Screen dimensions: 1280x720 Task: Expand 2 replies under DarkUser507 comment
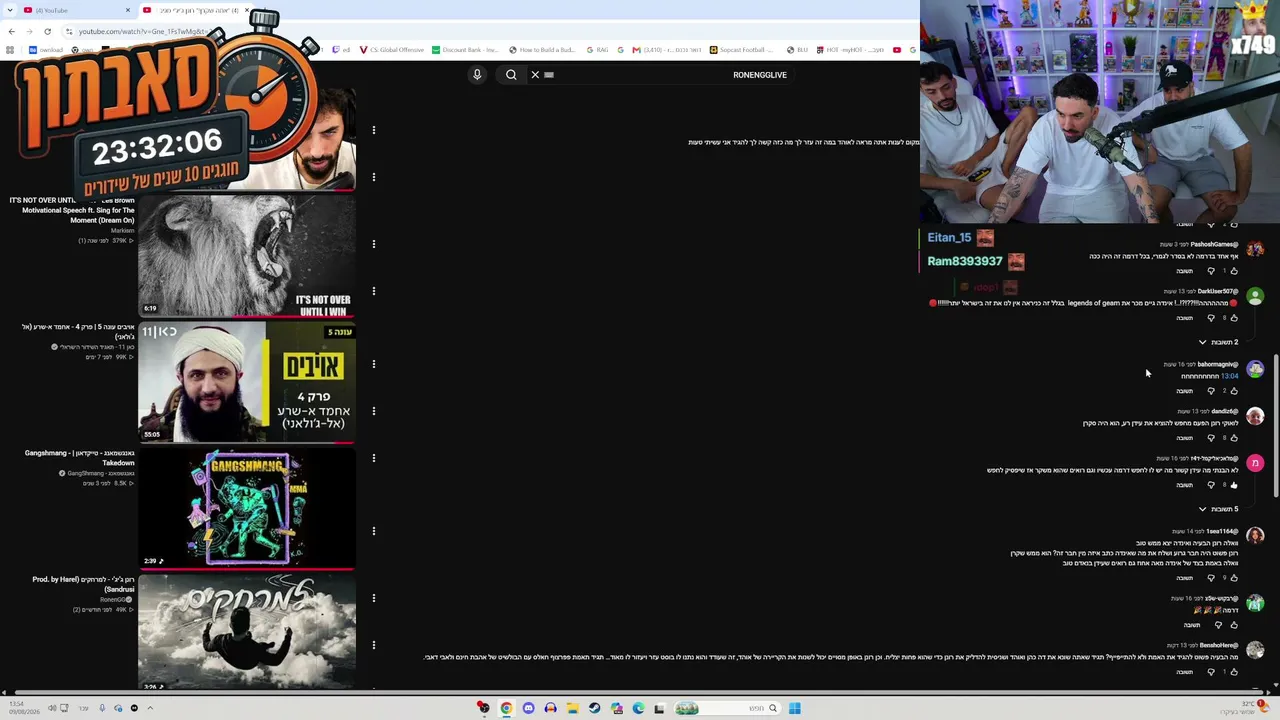(x=1217, y=342)
